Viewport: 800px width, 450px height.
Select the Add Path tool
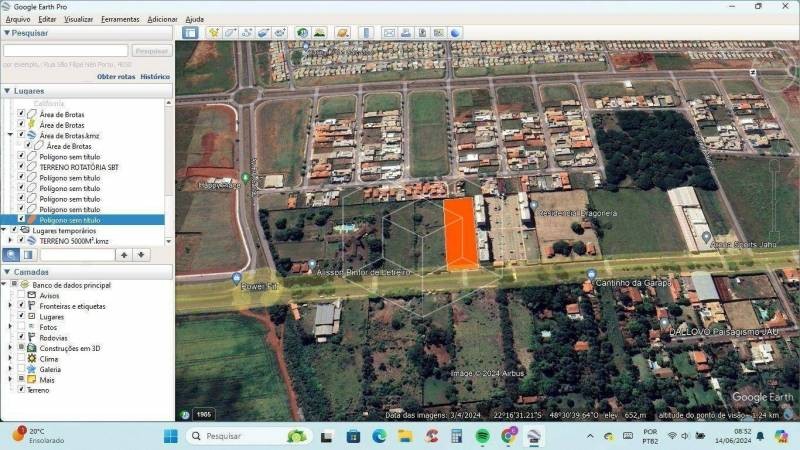click(x=246, y=33)
